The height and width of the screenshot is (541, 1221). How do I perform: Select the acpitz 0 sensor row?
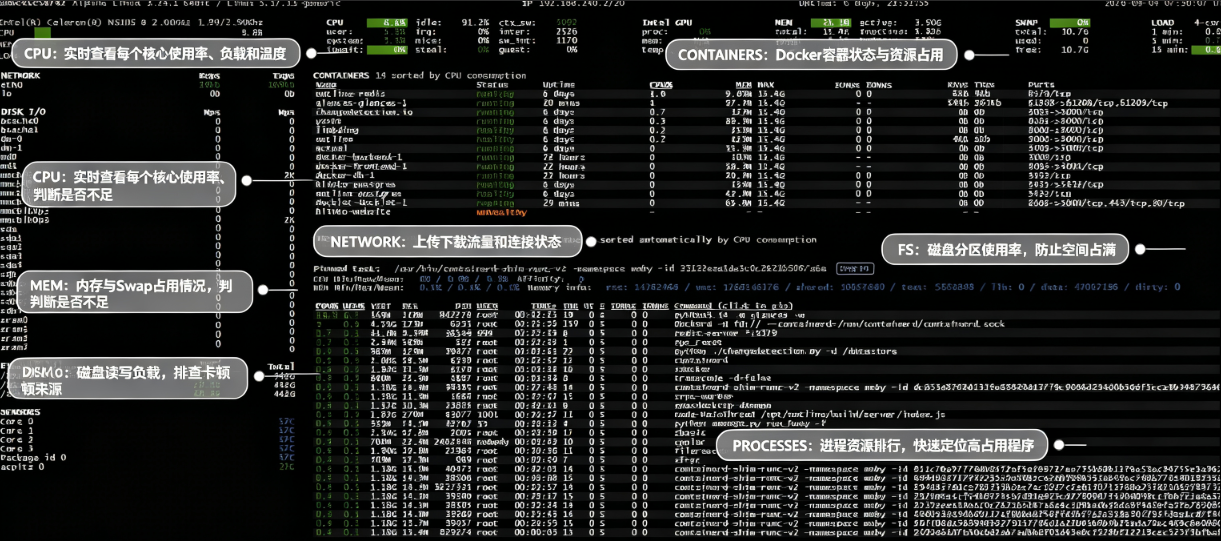[x=148, y=466]
